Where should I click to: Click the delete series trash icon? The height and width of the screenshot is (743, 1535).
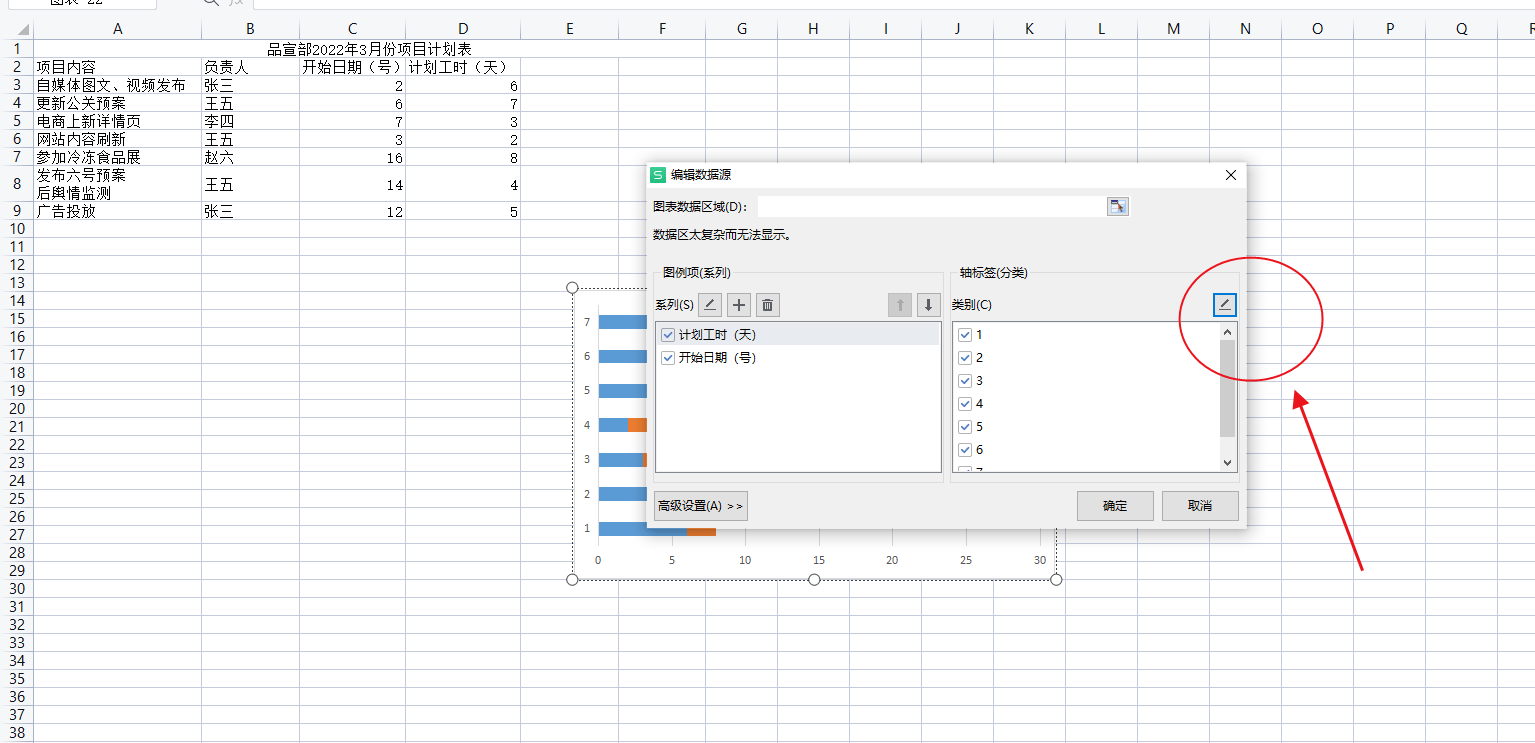767,304
